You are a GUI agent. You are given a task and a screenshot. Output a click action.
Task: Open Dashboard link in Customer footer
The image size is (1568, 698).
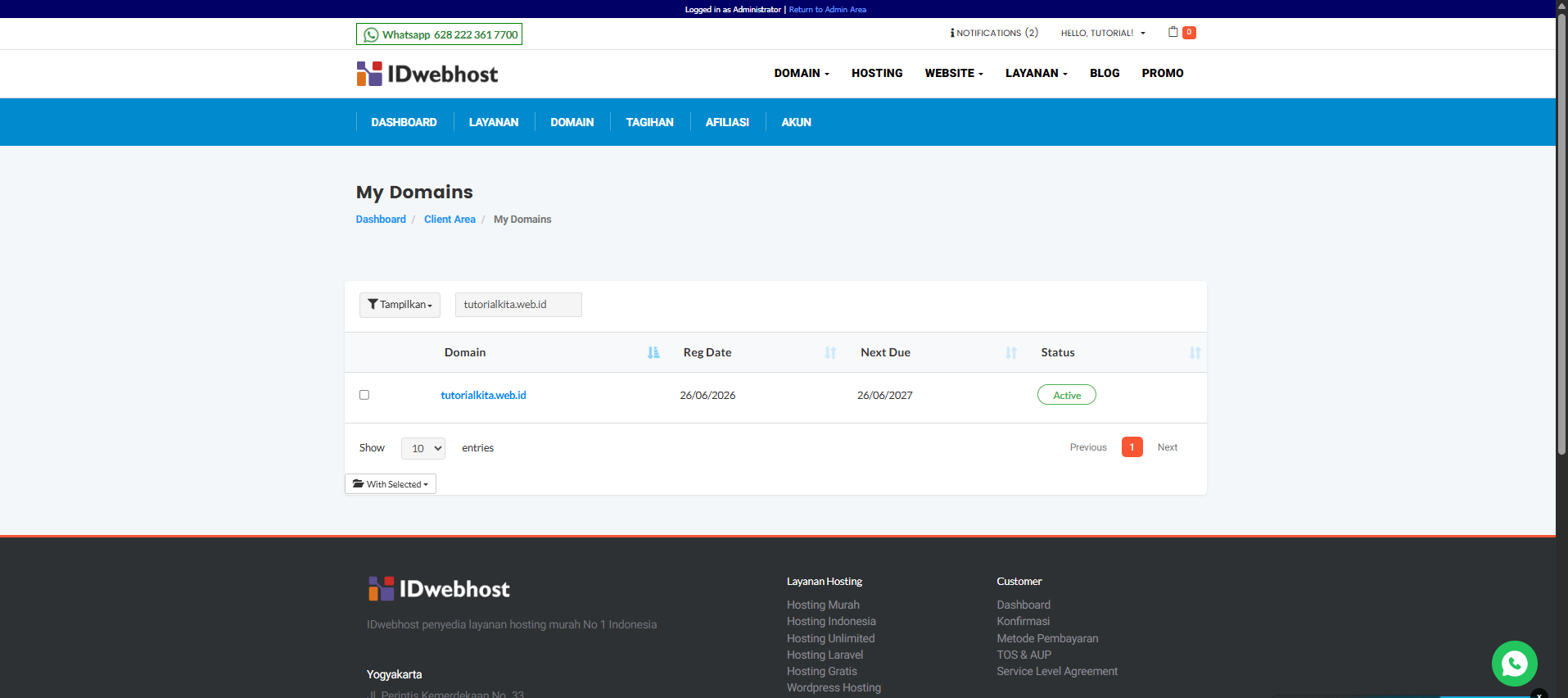(1023, 605)
